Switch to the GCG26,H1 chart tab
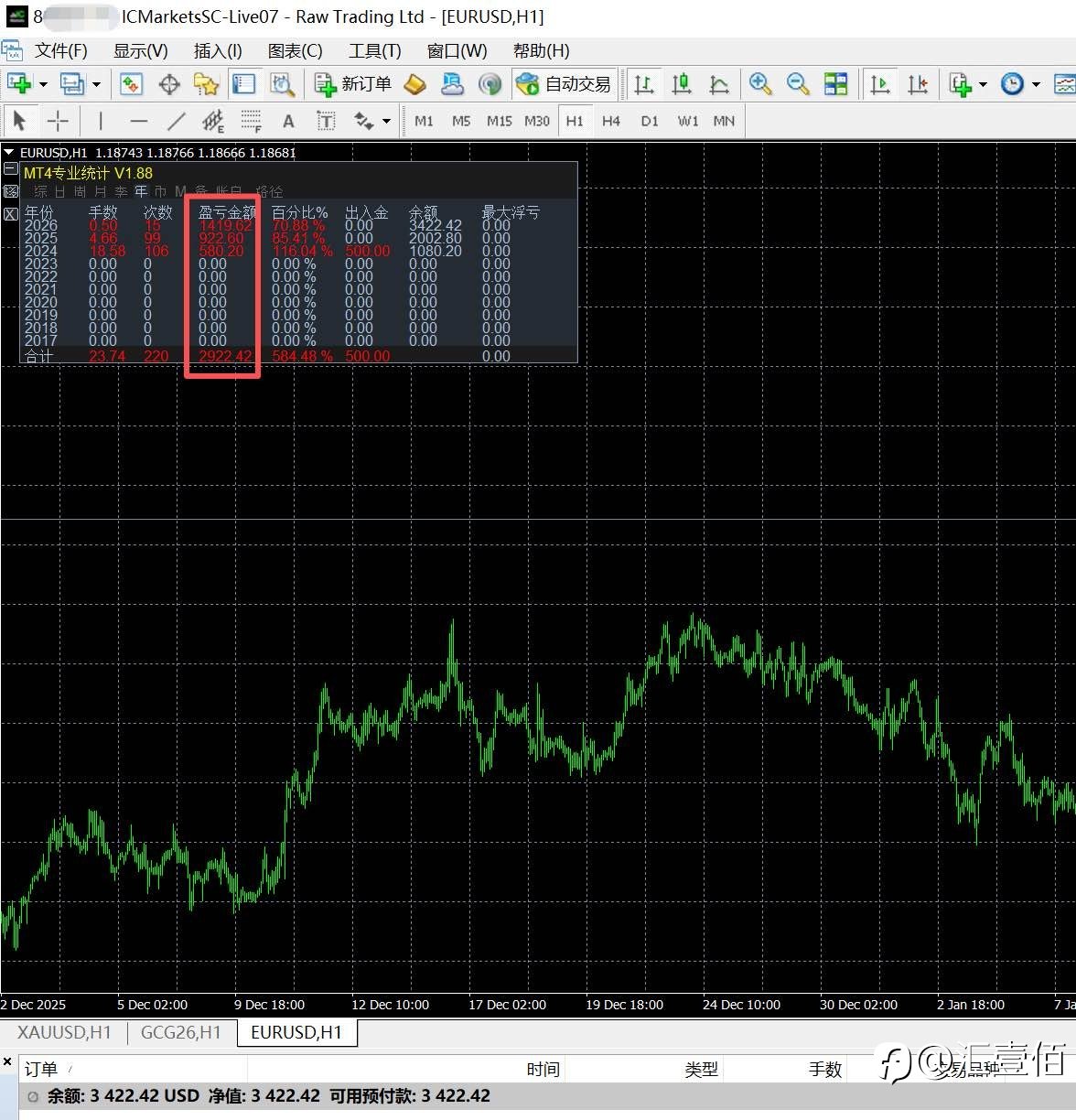The width and height of the screenshot is (1076, 1120). point(180,1032)
